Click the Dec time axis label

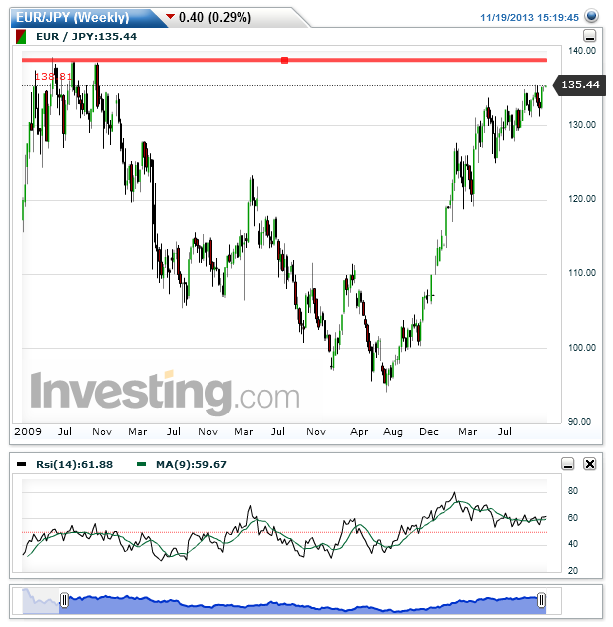coord(429,432)
